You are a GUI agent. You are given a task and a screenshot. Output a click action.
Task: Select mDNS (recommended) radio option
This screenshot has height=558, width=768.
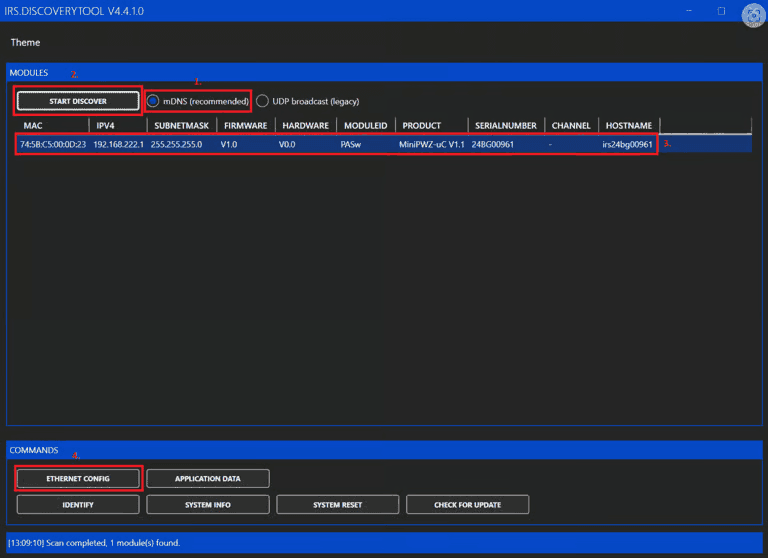pos(198,101)
